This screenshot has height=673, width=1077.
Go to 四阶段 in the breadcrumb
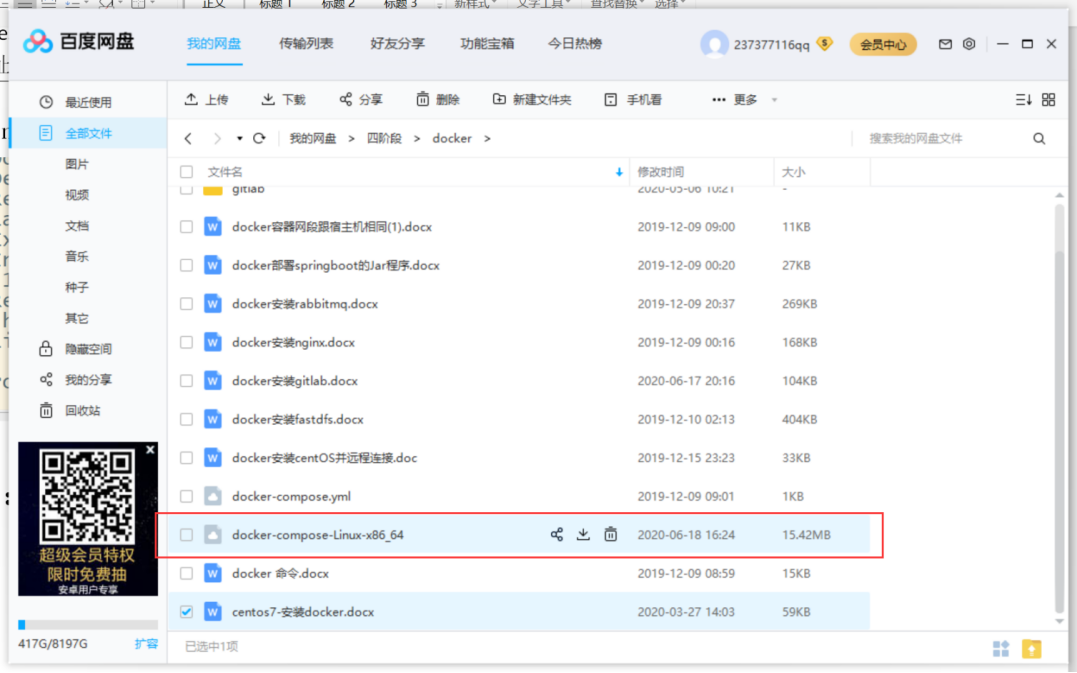pyautogui.click(x=384, y=139)
